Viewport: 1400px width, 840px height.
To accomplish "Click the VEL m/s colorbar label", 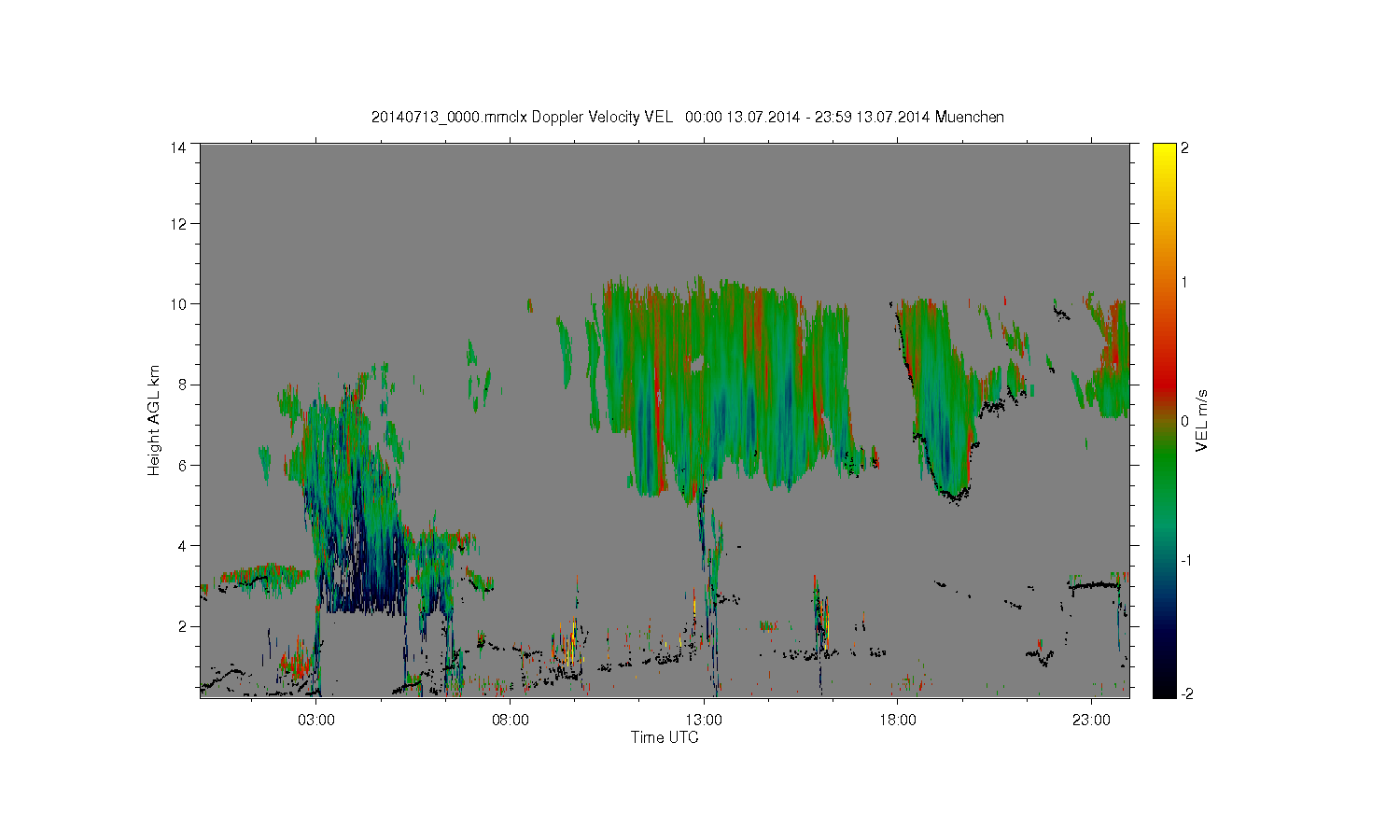I will [1202, 420].
